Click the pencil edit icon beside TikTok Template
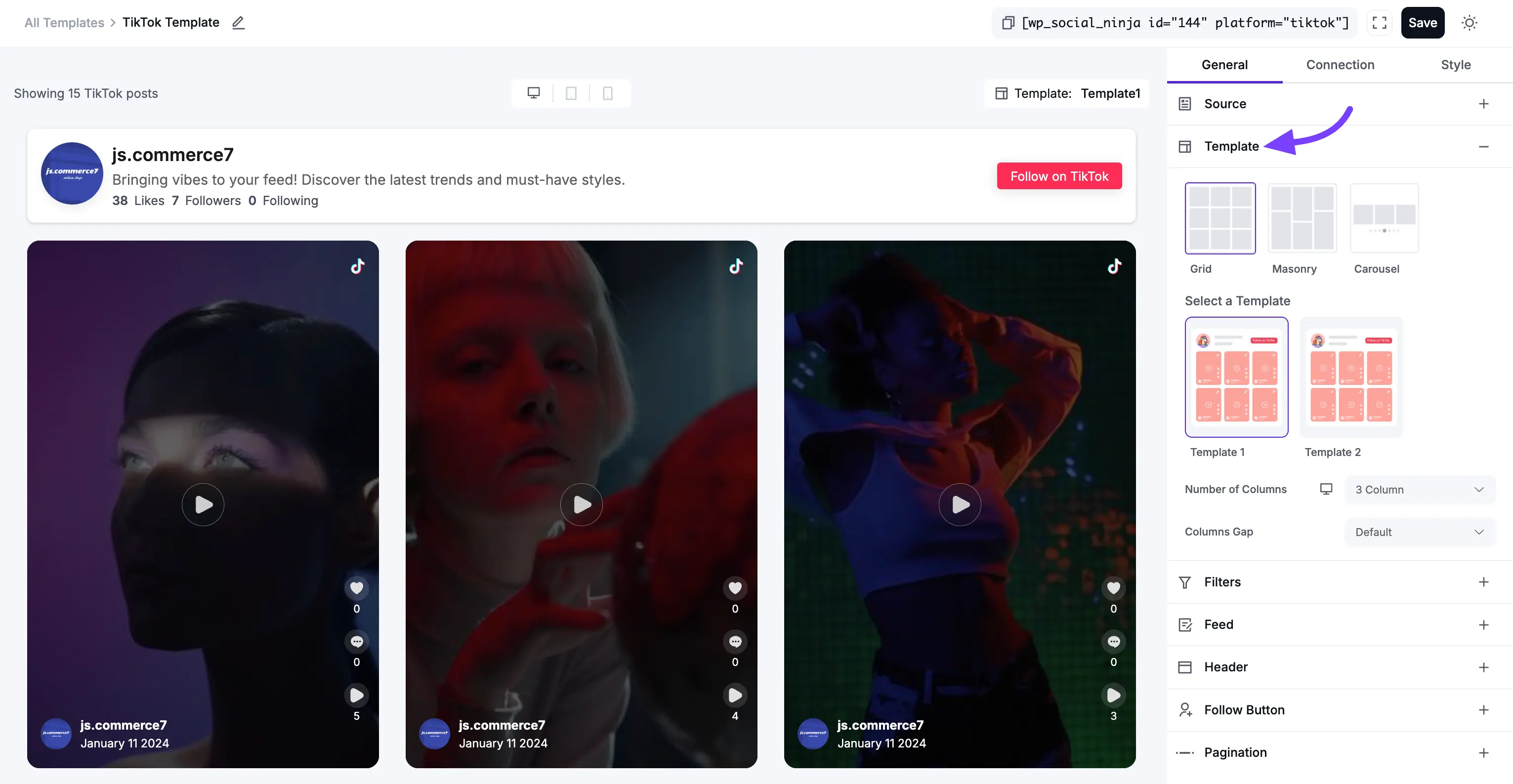1513x784 pixels. (x=238, y=23)
